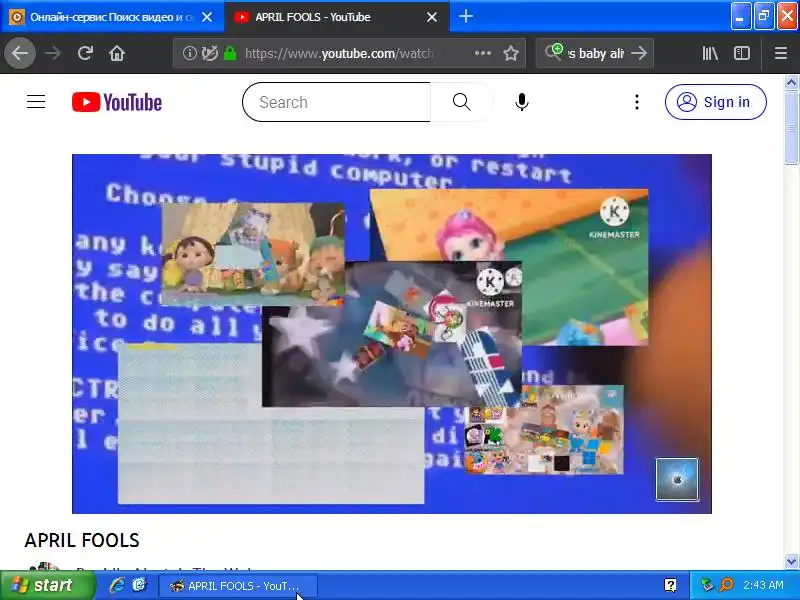
Task: Click the magnifier system tray icon
Action: click(x=726, y=585)
